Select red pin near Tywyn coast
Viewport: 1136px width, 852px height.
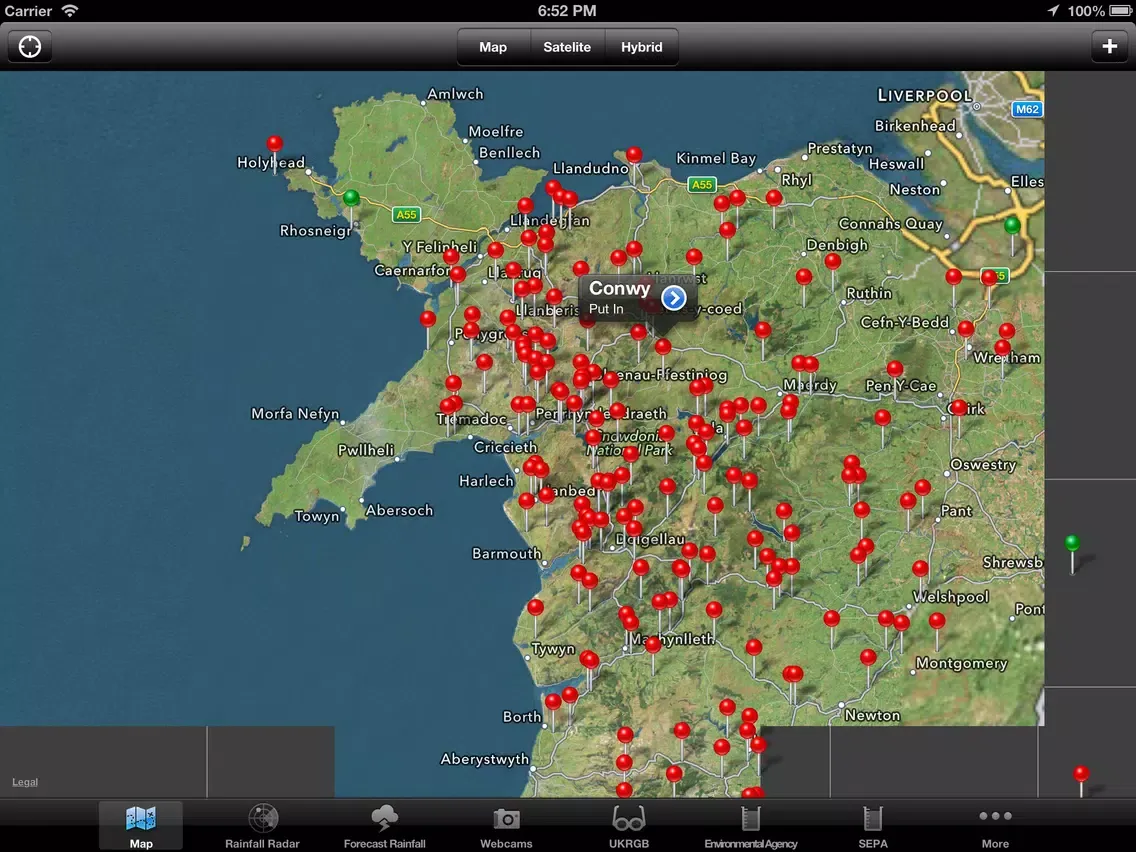pyautogui.click(x=535, y=607)
